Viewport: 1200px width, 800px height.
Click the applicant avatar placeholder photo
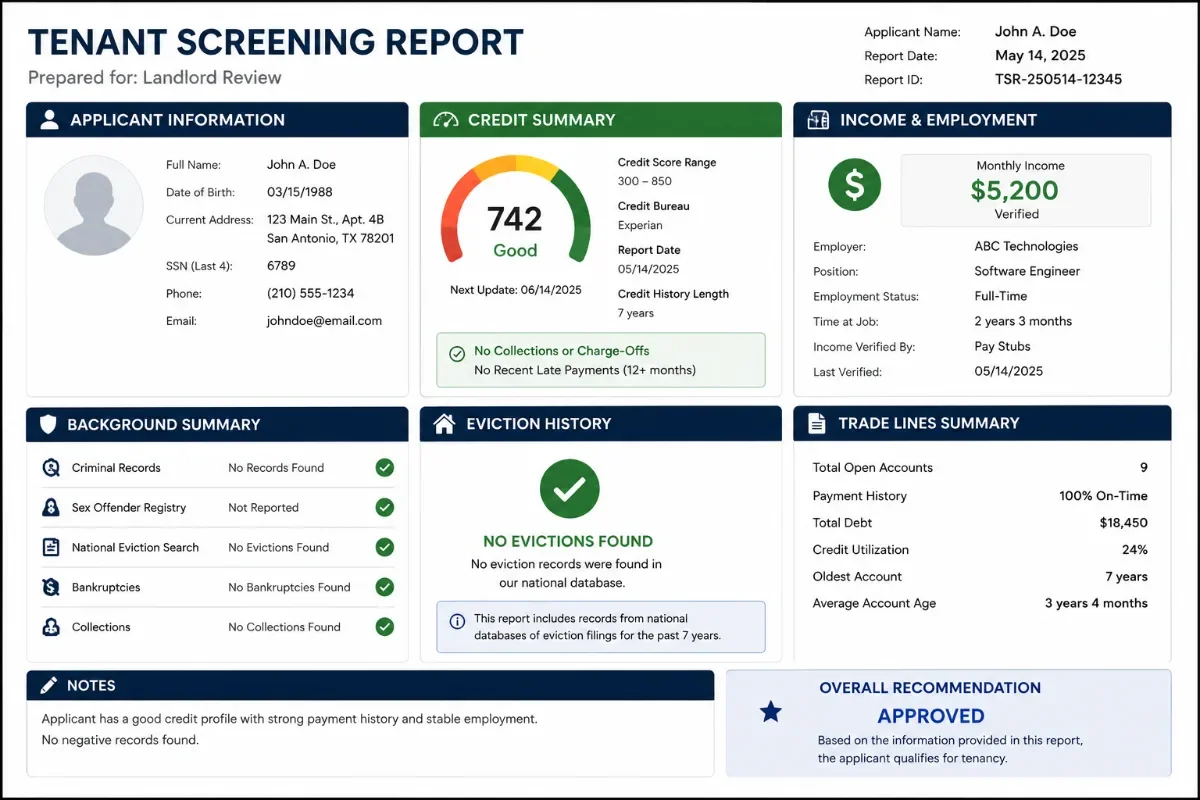pyautogui.click(x=94, y=206)
